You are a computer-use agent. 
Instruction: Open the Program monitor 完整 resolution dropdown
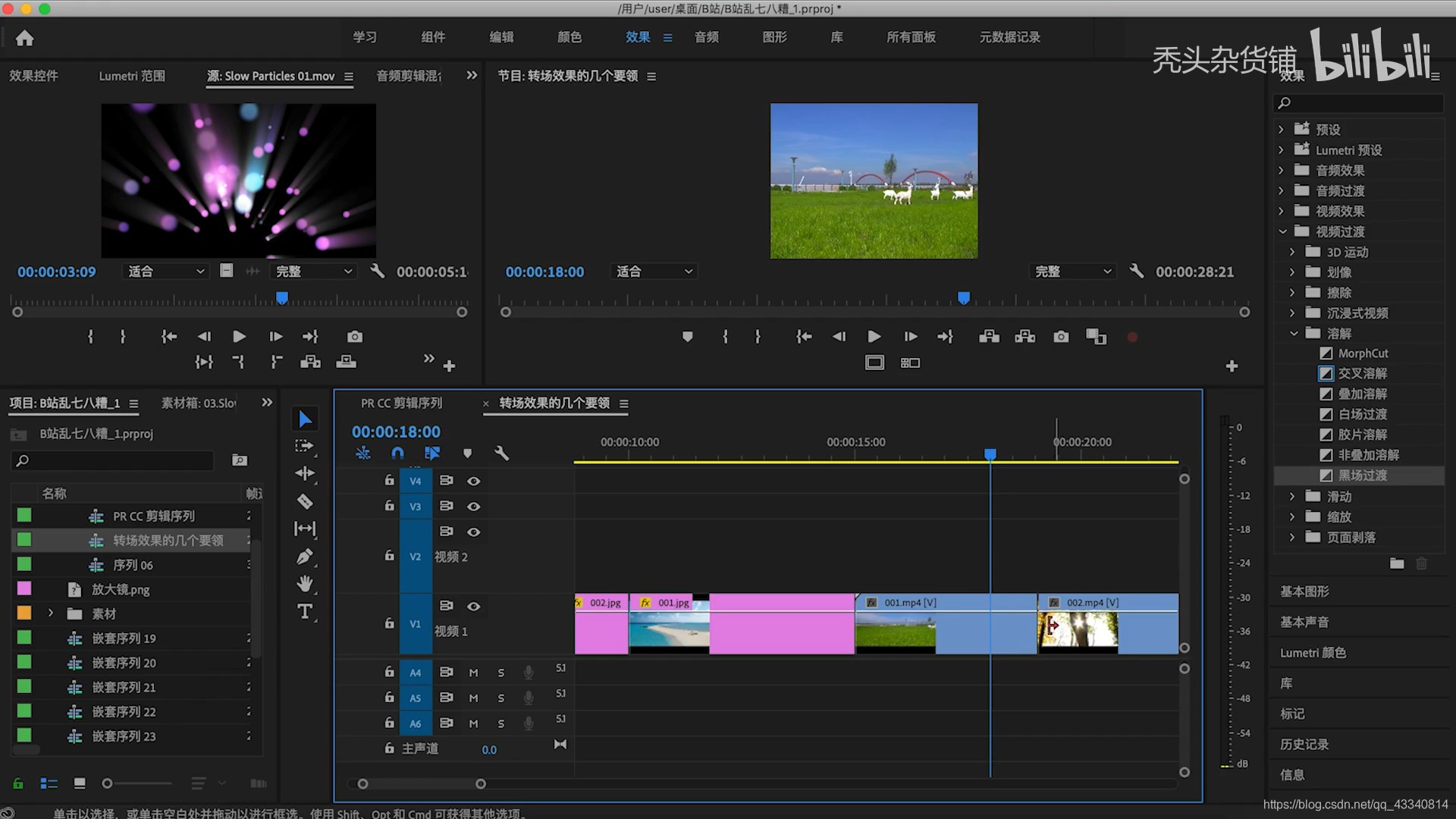click(1073, 271)
